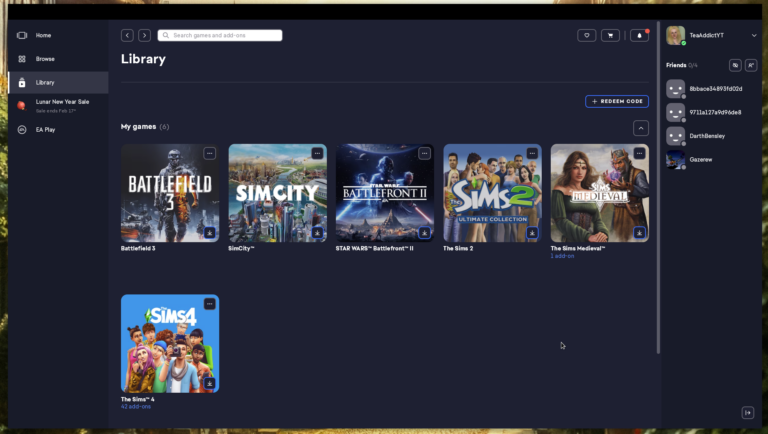
Task: Open The Sims 4 game tile
Action: 170,343
